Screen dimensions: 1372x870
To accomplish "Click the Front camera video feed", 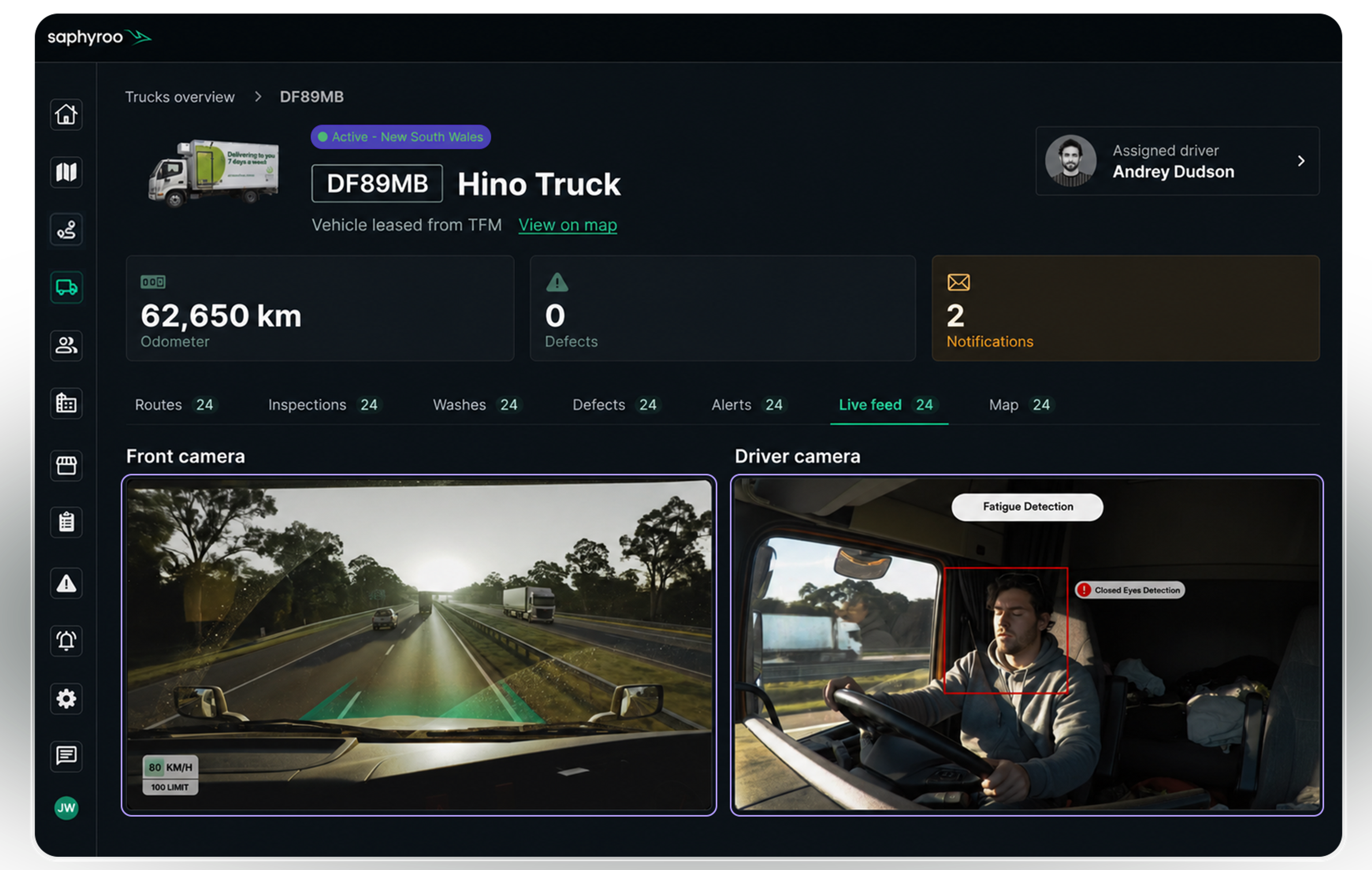I will pos(419,645).
